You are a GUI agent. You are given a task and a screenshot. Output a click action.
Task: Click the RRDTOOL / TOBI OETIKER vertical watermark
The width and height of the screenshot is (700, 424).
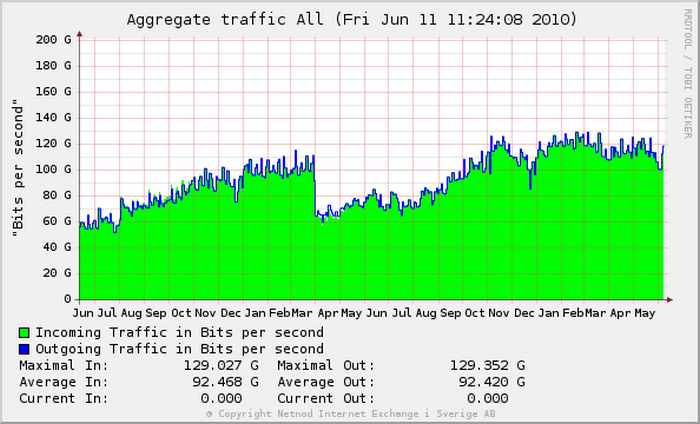(x=688, y=74)
